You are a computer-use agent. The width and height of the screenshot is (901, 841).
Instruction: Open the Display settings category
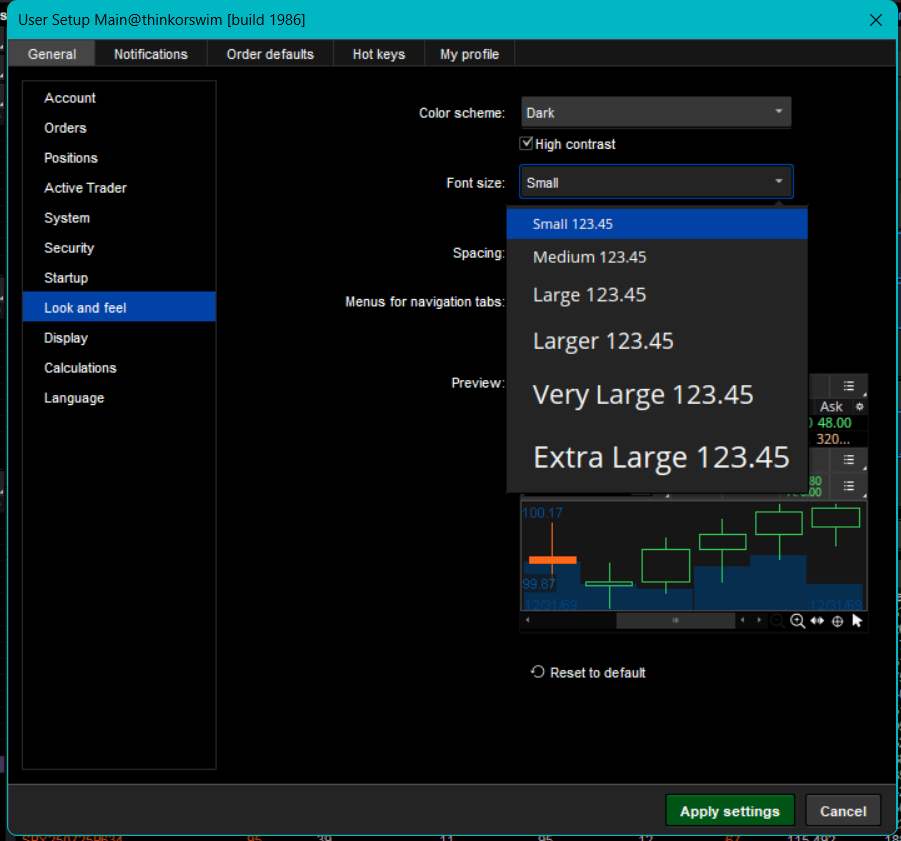coord(66,338)
